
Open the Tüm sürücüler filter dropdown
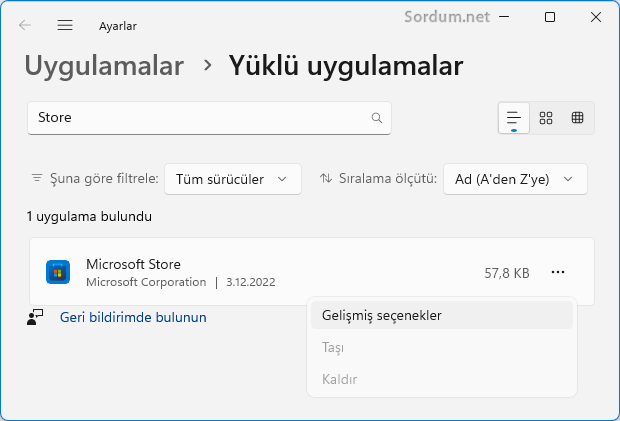pos(233,179)
